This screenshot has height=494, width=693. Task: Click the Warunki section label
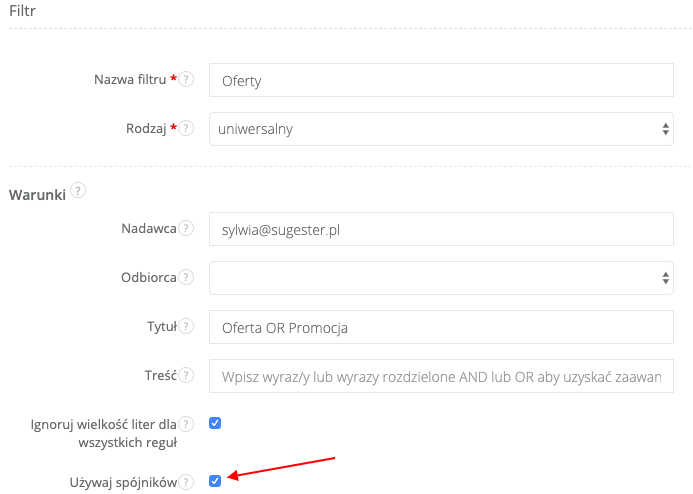tap(37, 194)
